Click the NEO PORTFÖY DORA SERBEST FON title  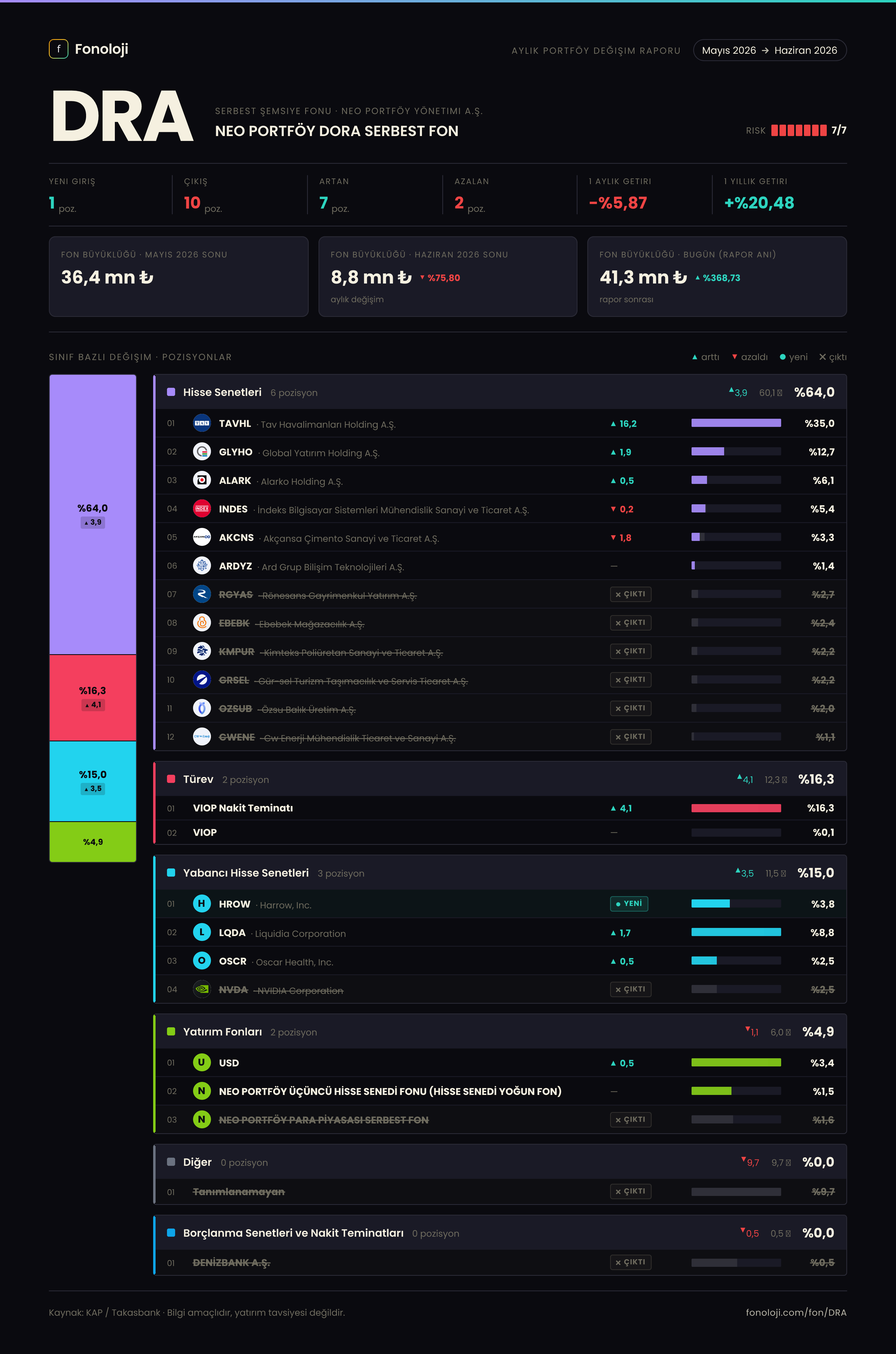coord(337,131)
